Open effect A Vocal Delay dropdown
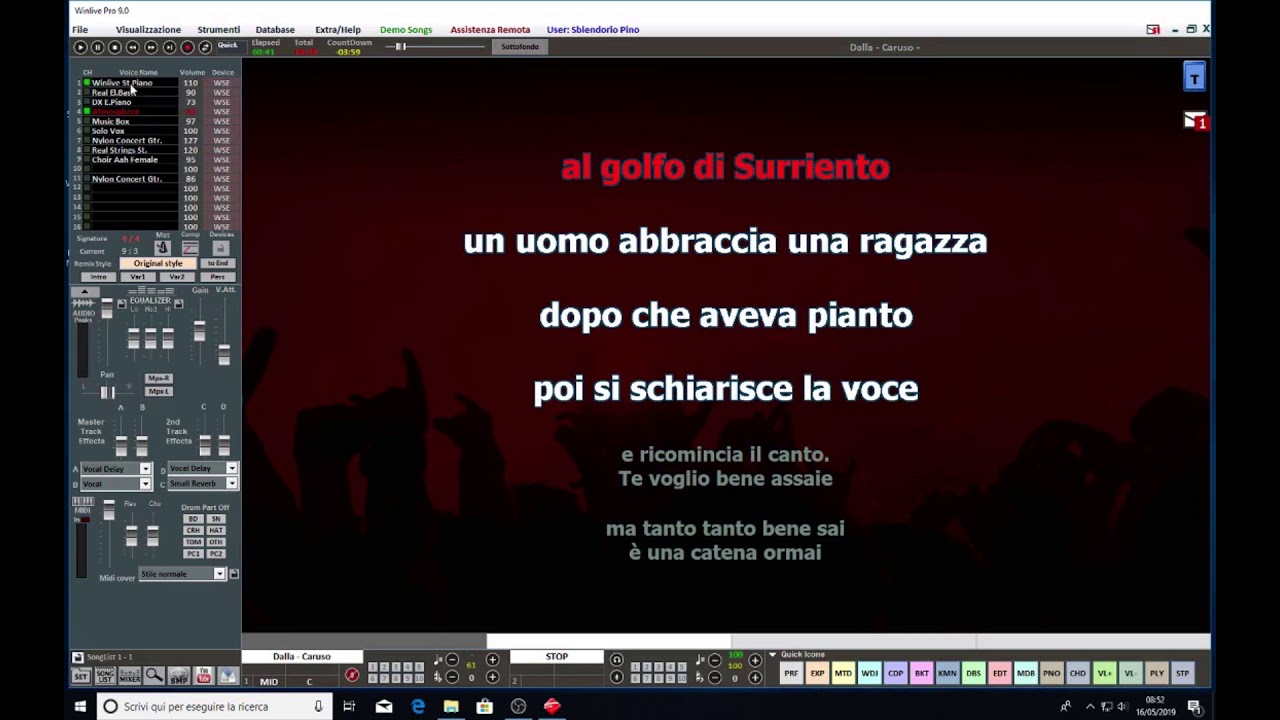Screen dimensions: 1280x720 click(145, 469)
